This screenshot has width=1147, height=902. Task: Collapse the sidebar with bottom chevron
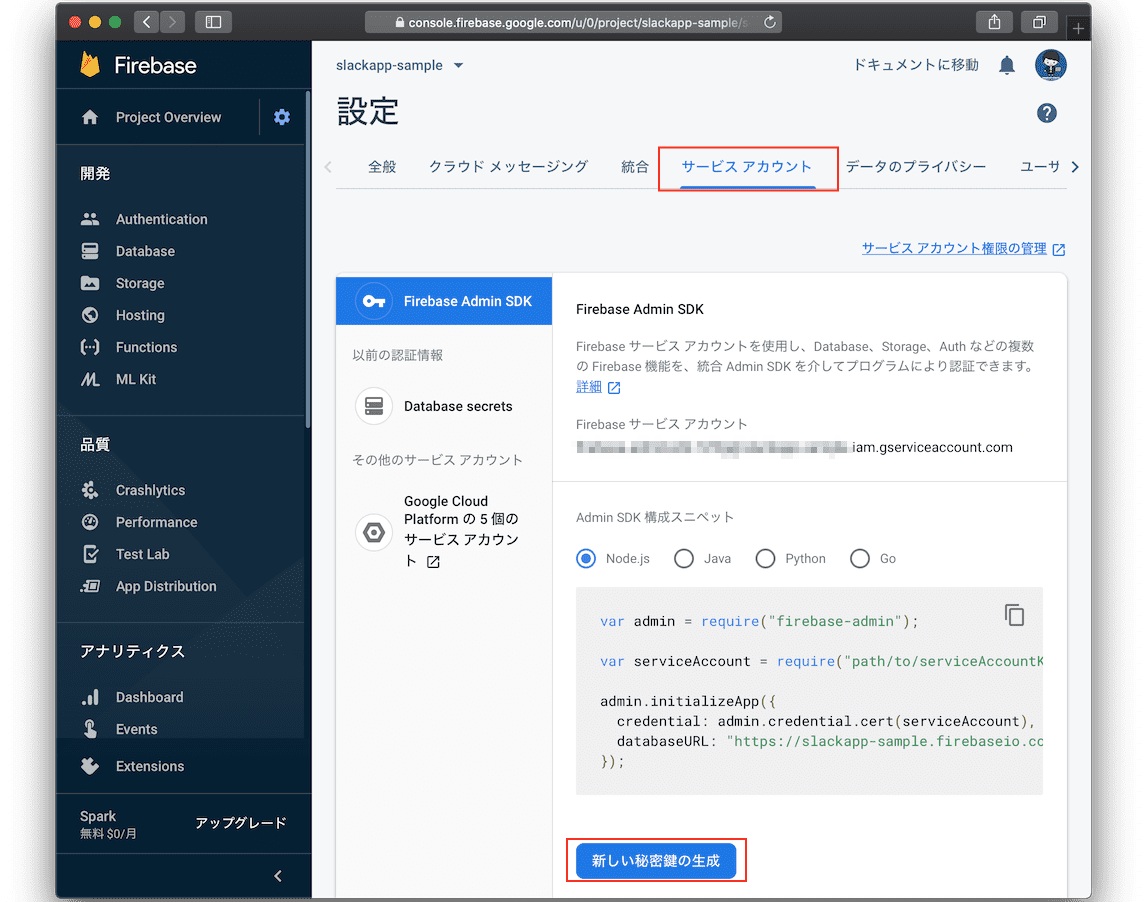point(278,876)
